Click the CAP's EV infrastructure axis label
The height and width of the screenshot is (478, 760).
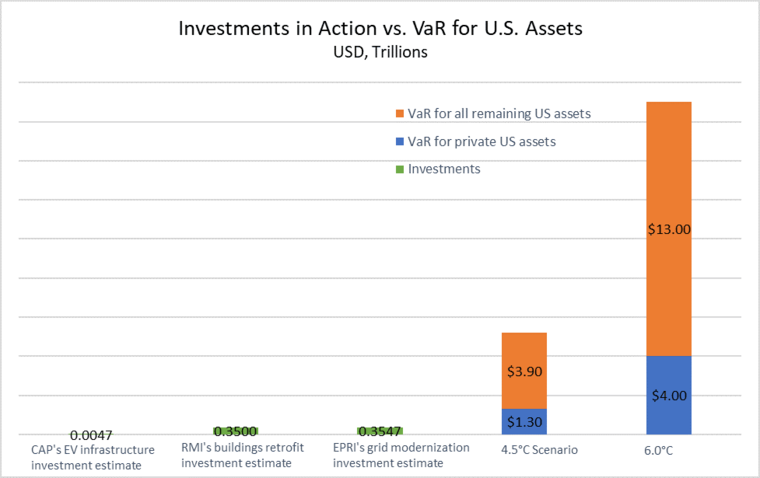point(93,457)
